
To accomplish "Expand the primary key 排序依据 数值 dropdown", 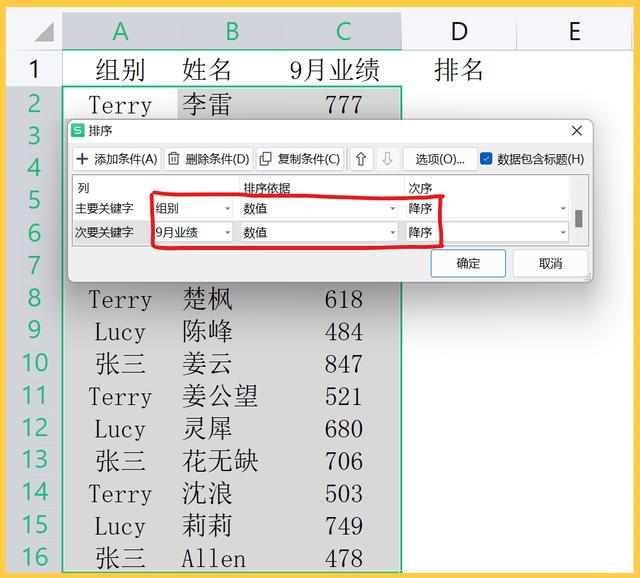I will 320,209.
